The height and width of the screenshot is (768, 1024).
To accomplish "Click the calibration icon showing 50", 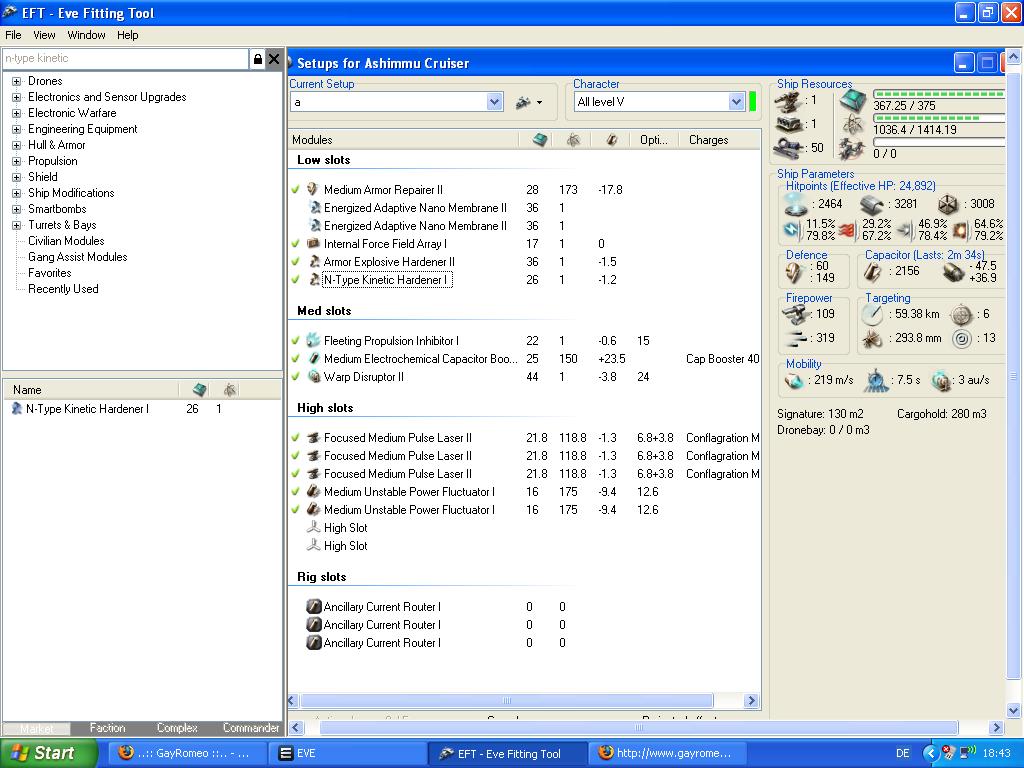I will coord(788,148).
